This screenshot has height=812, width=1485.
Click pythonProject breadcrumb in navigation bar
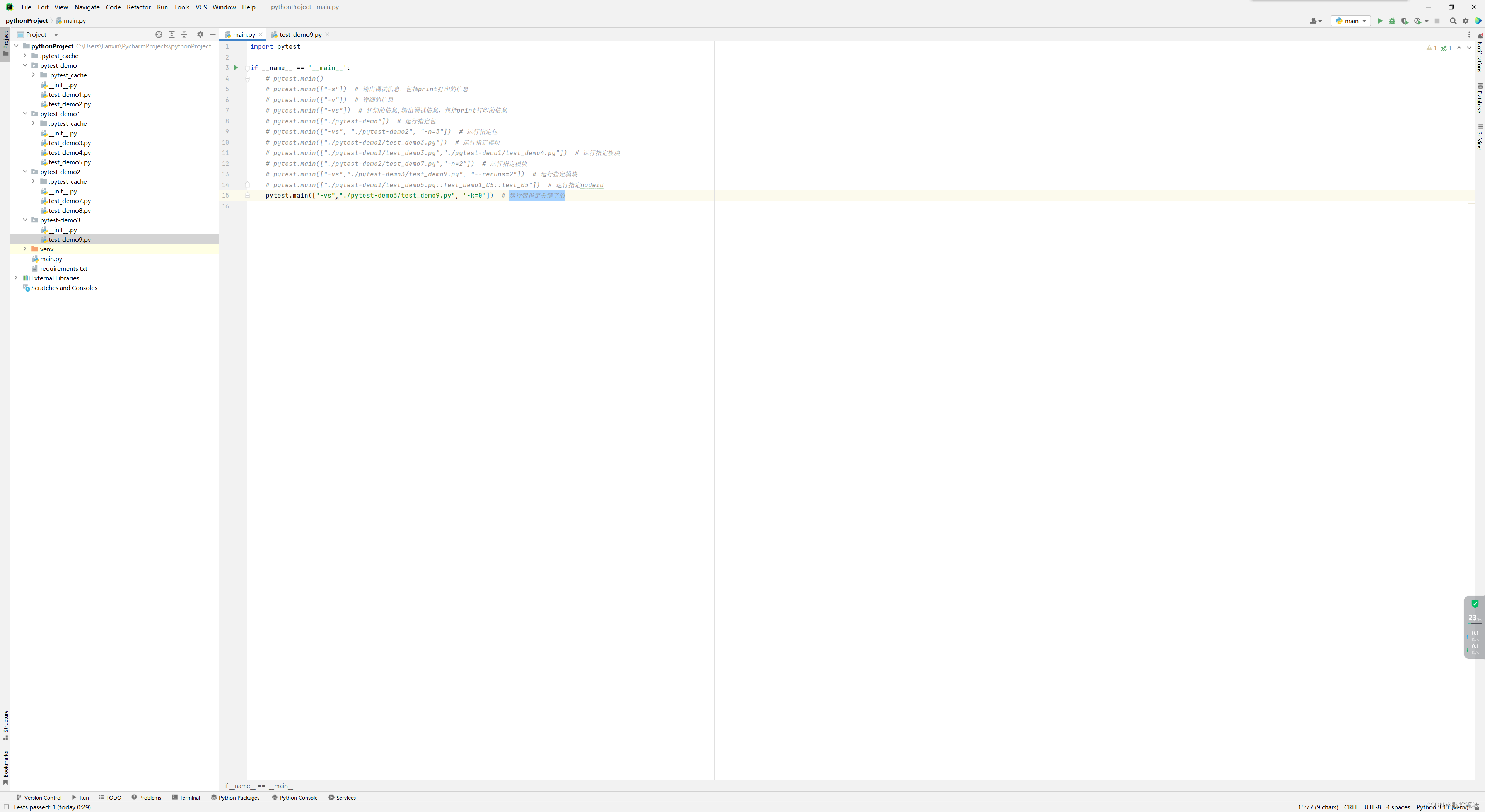click(x=27, y=21)
